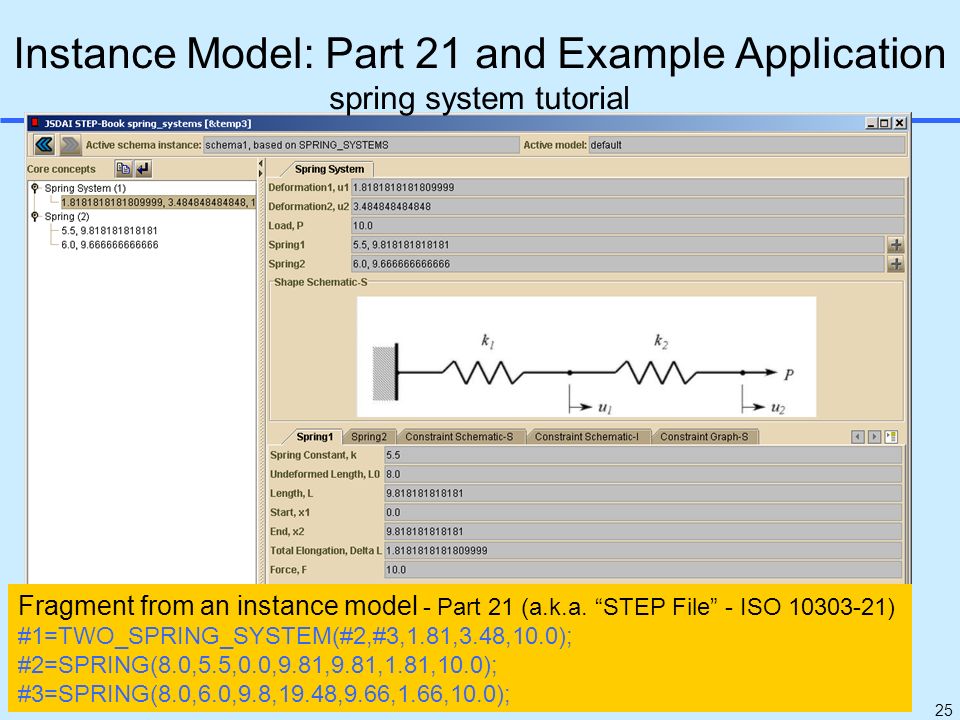Click the Spring1 reference field
This screenshot has width=960, height=720.
tap(618, 245)
